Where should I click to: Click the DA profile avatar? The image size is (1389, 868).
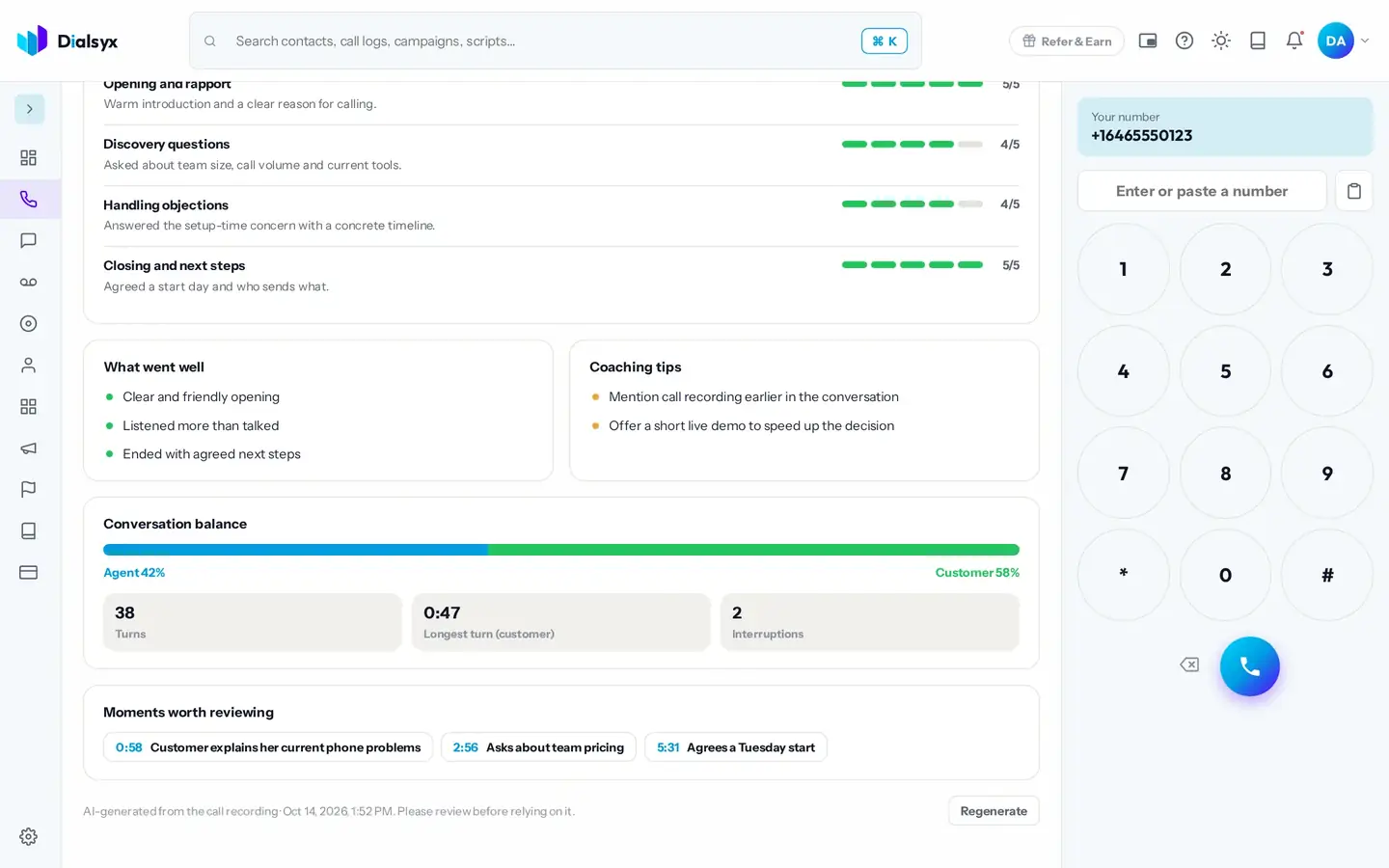point(1336,41)
